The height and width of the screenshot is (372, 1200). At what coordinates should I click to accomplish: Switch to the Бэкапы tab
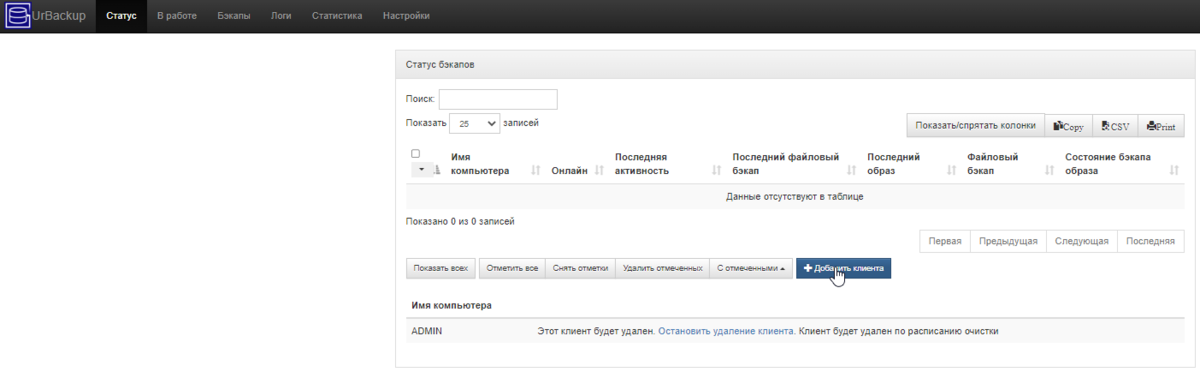[x=234, y=16]
